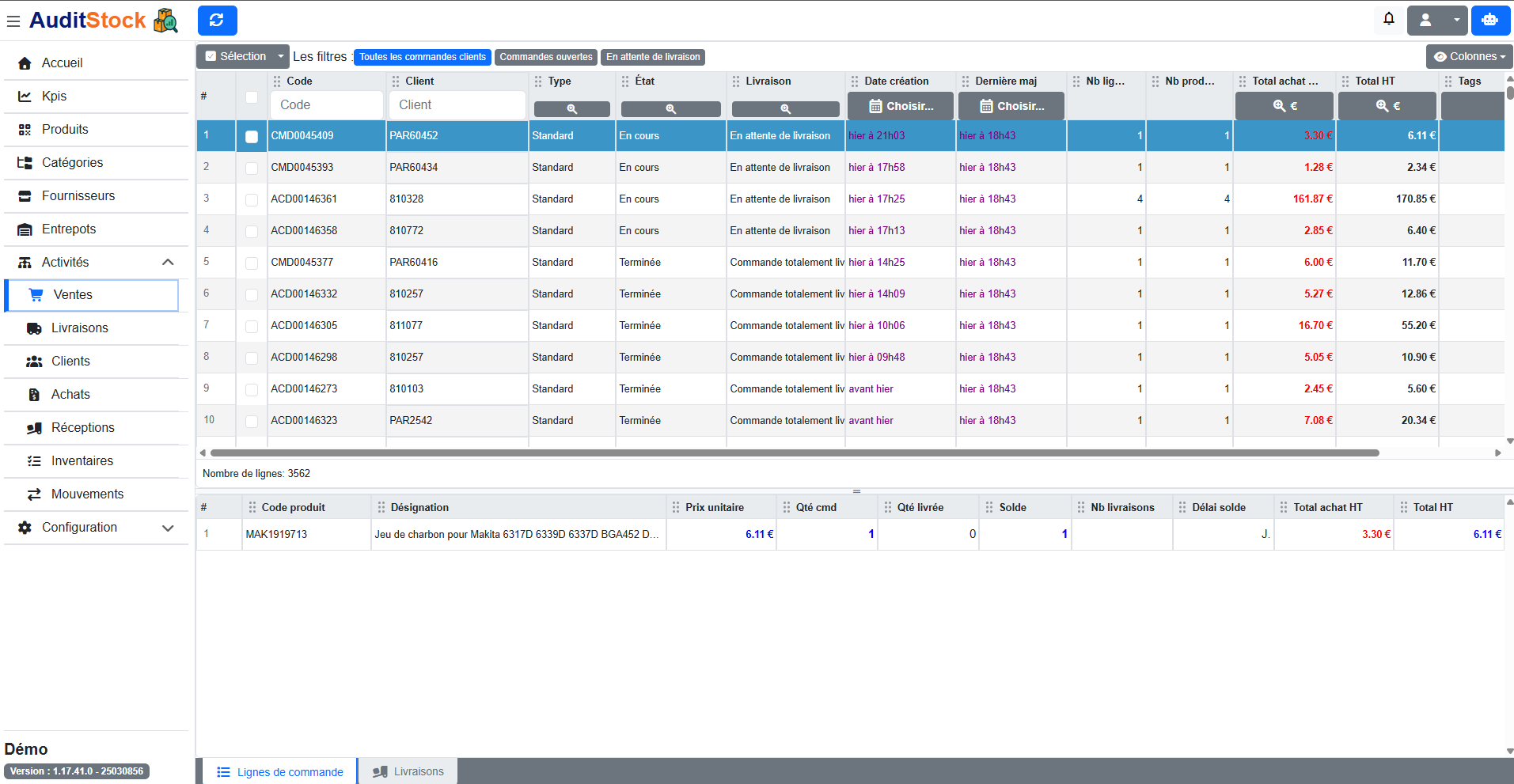Click the Total HT euro search filter
Screen dimensions: 1514x784
coord(1387,106)
